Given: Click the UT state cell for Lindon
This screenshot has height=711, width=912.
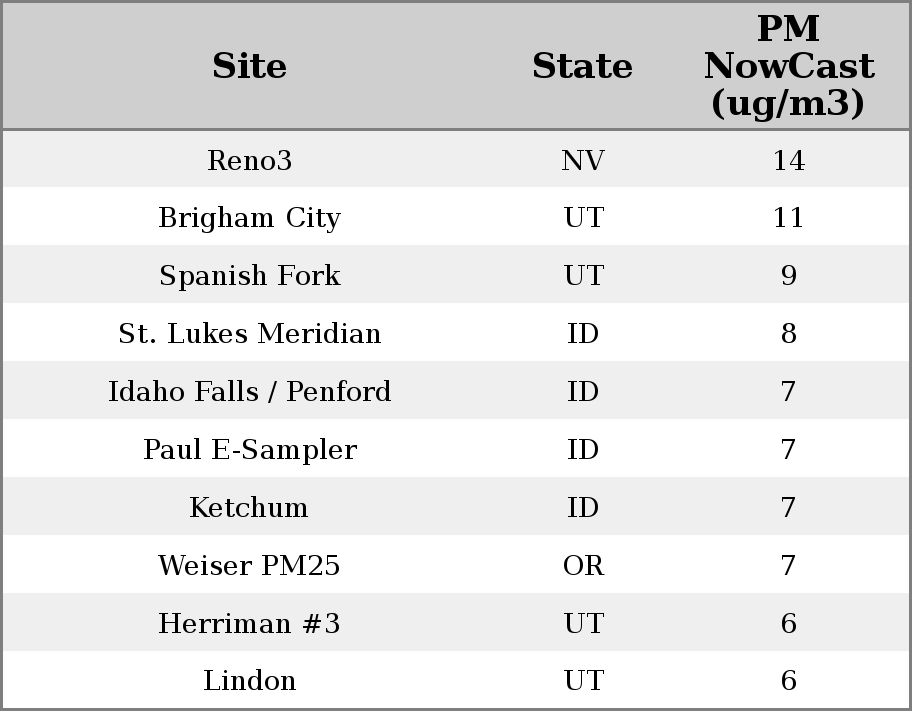Looking at the screenshot, I should (582, 681).
